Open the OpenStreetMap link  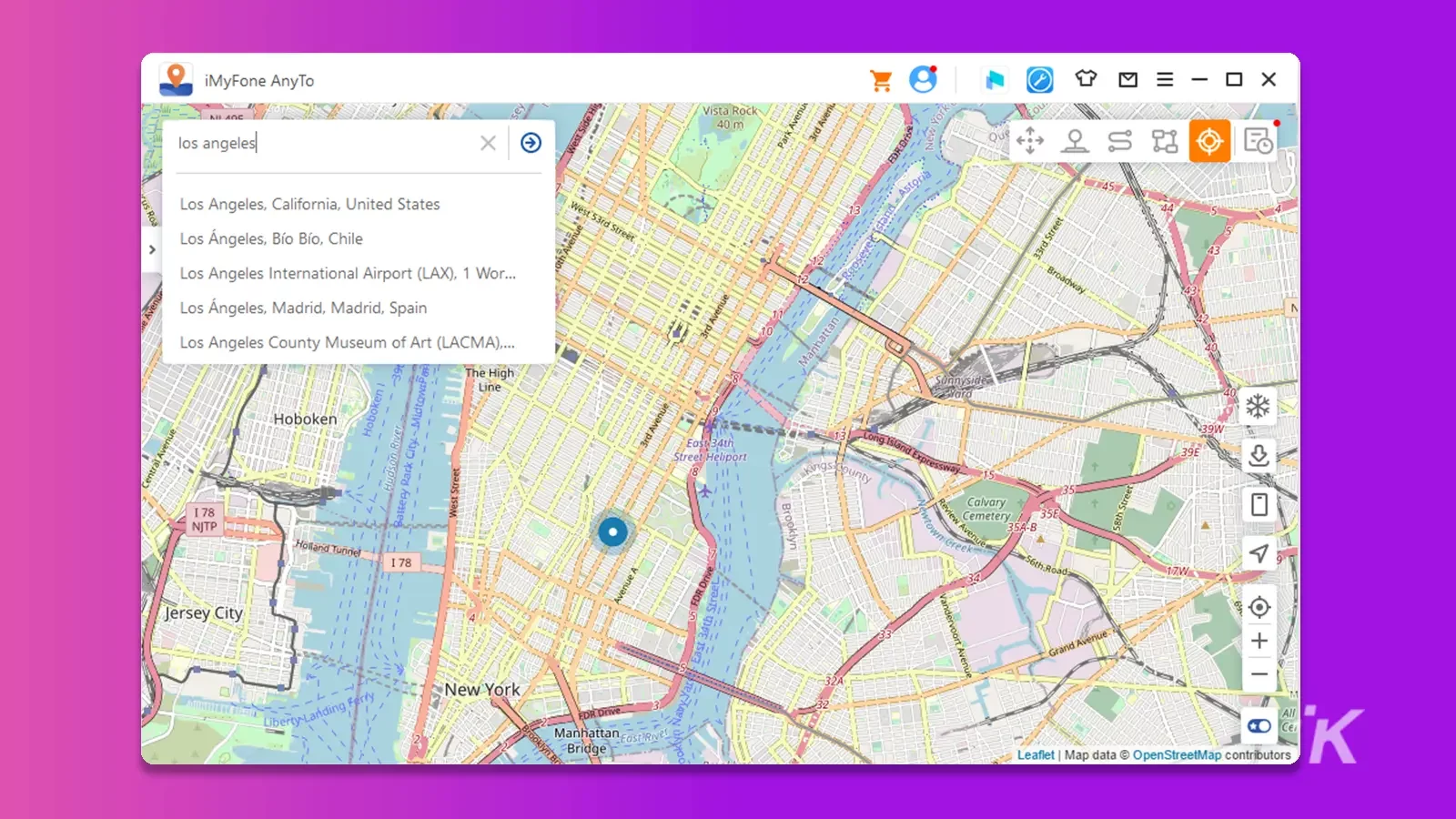[x=1177, y=755]
